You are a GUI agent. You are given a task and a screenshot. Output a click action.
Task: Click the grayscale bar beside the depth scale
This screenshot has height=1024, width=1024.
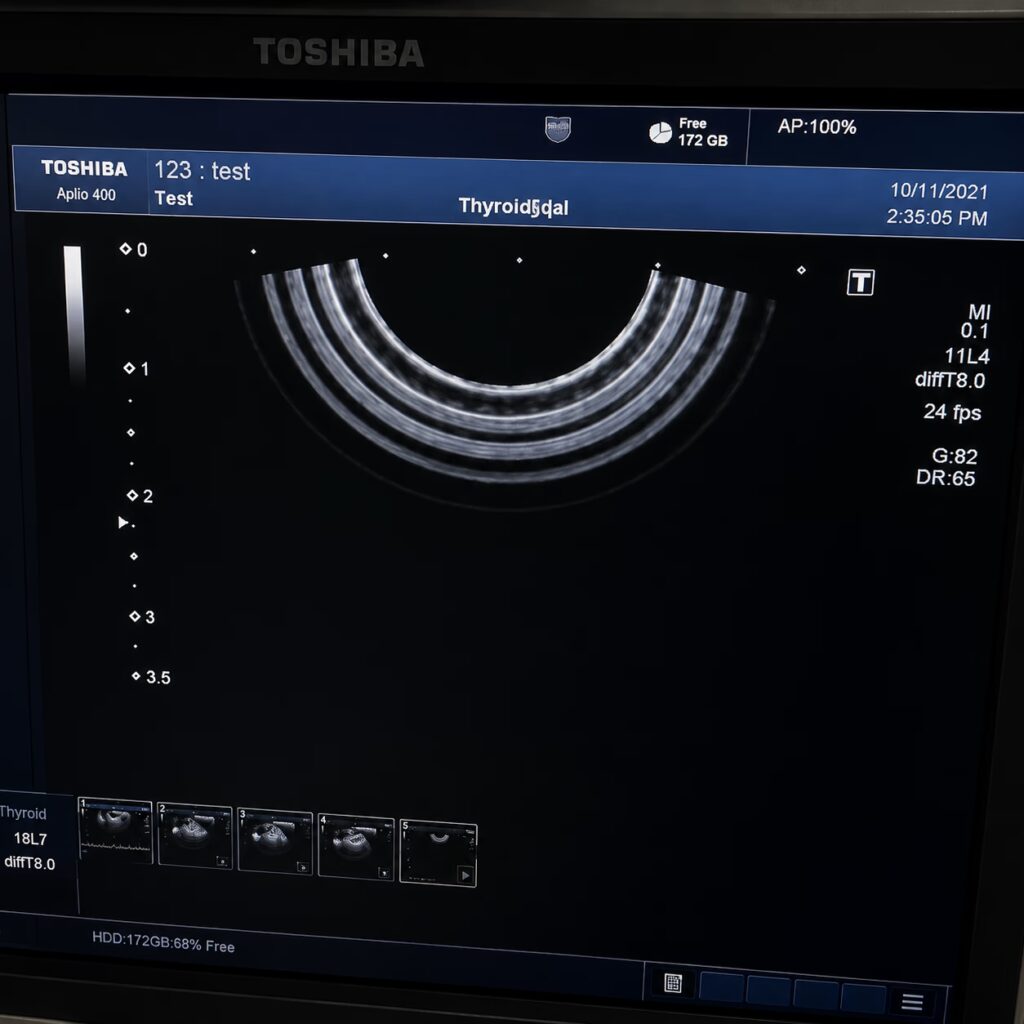74,315
